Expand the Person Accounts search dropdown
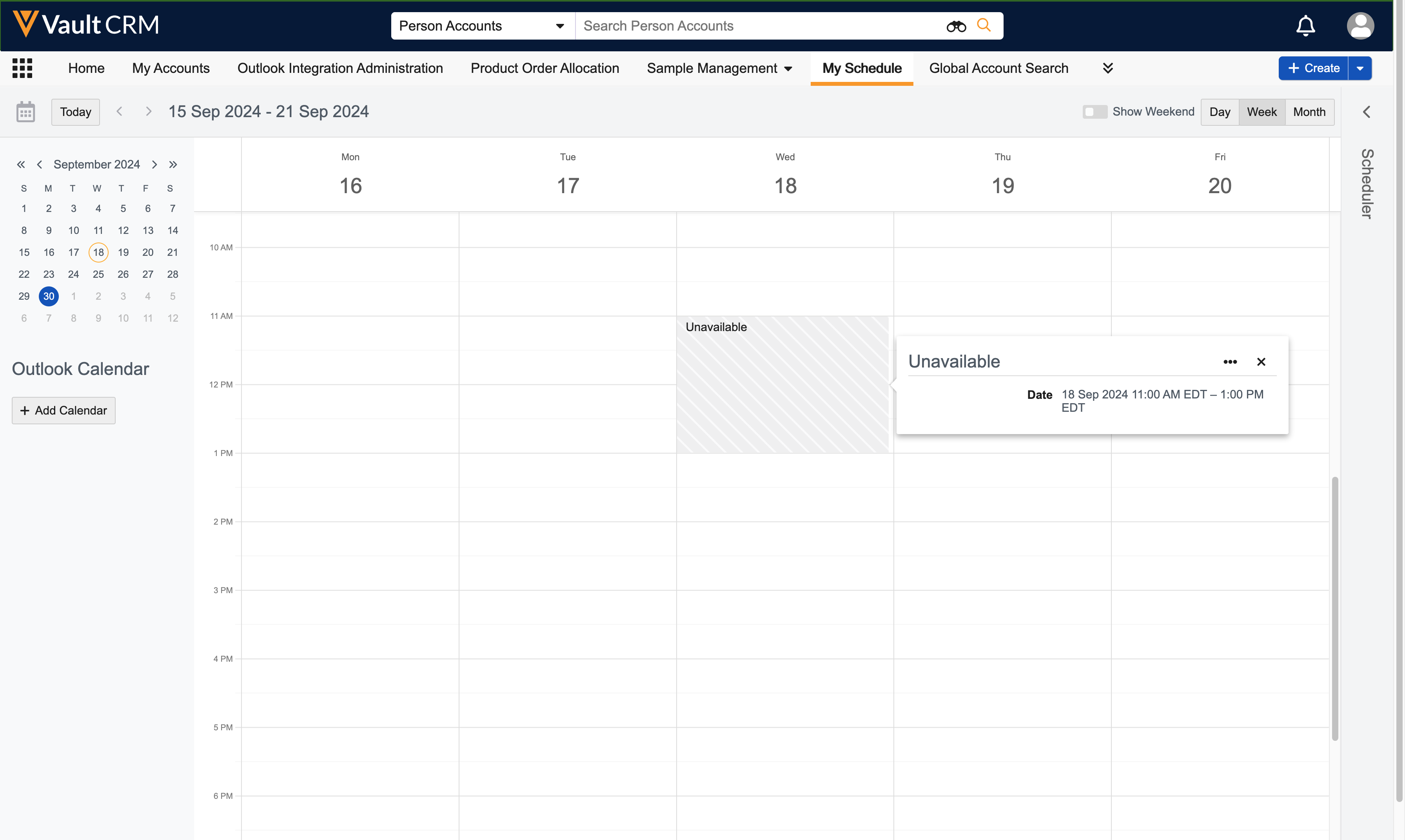Screen dimensions: 1405x840 click(x=559, y=26)
